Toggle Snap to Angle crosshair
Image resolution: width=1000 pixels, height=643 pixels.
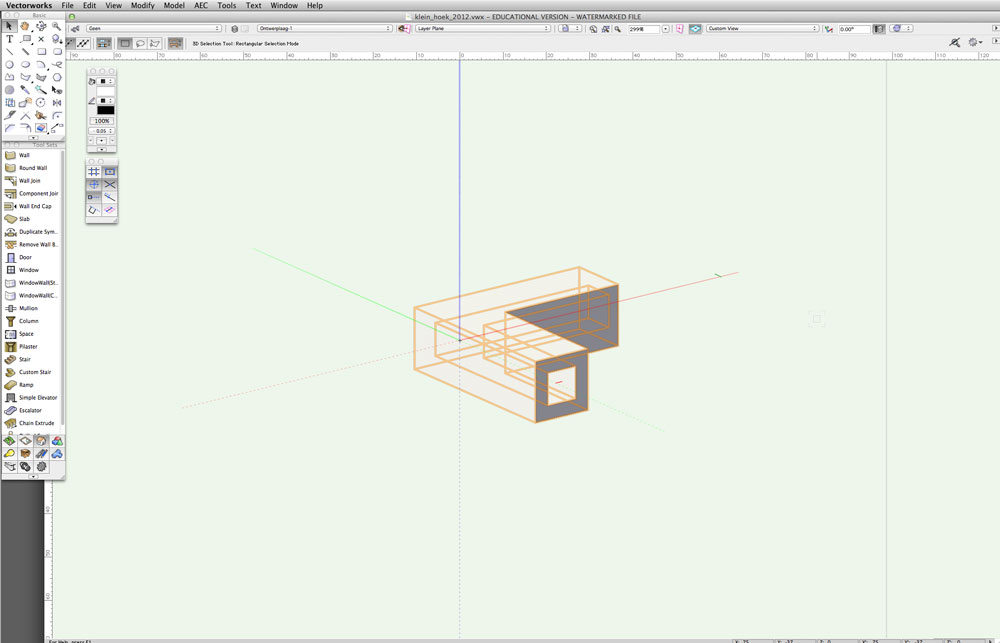(x=94, y=184)
